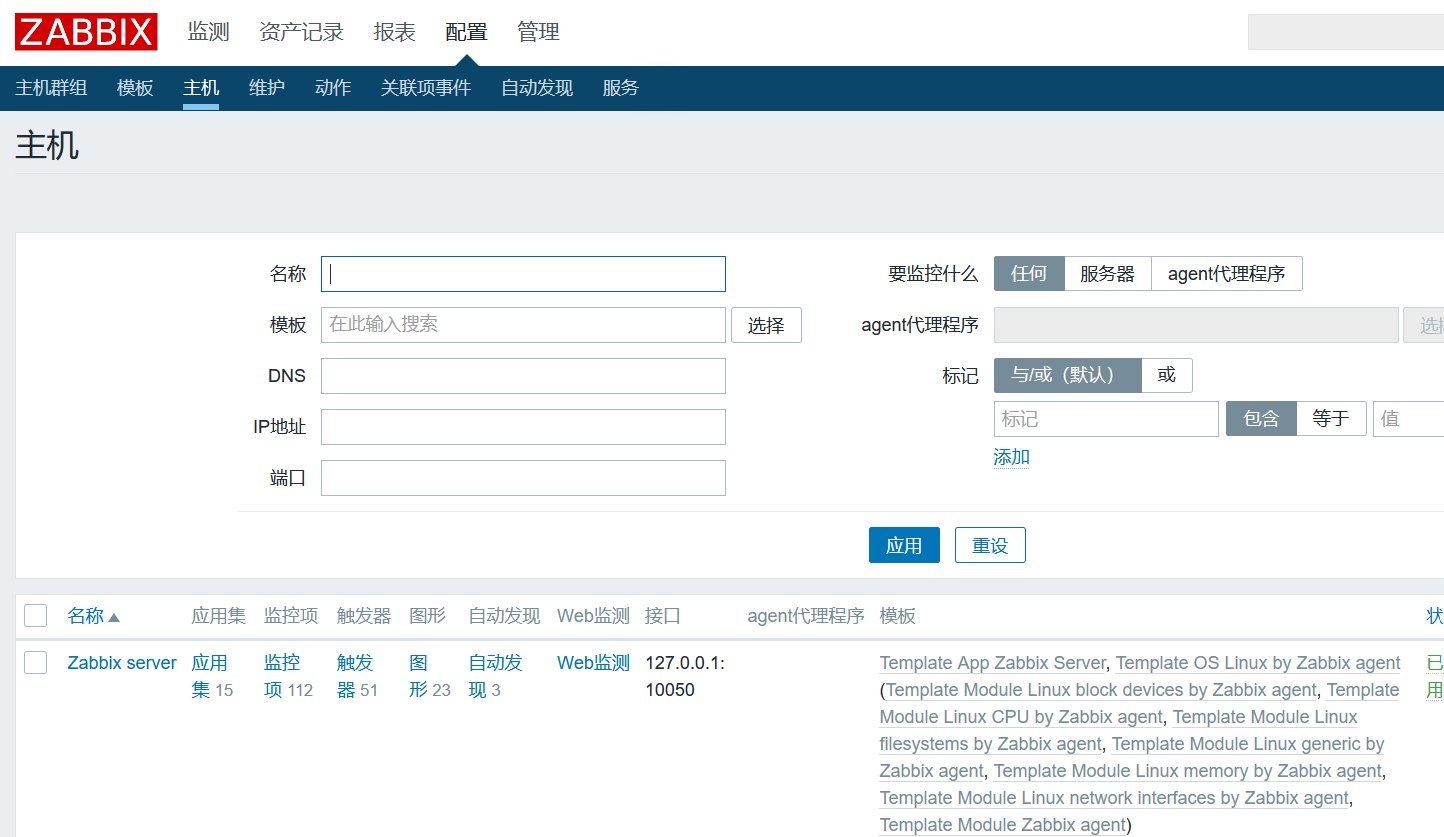Image resolution: width=1444 pixels, height=837 pixels.
Task: Go to 关联项事件 submenu tab
Action: tap(426, 88)
